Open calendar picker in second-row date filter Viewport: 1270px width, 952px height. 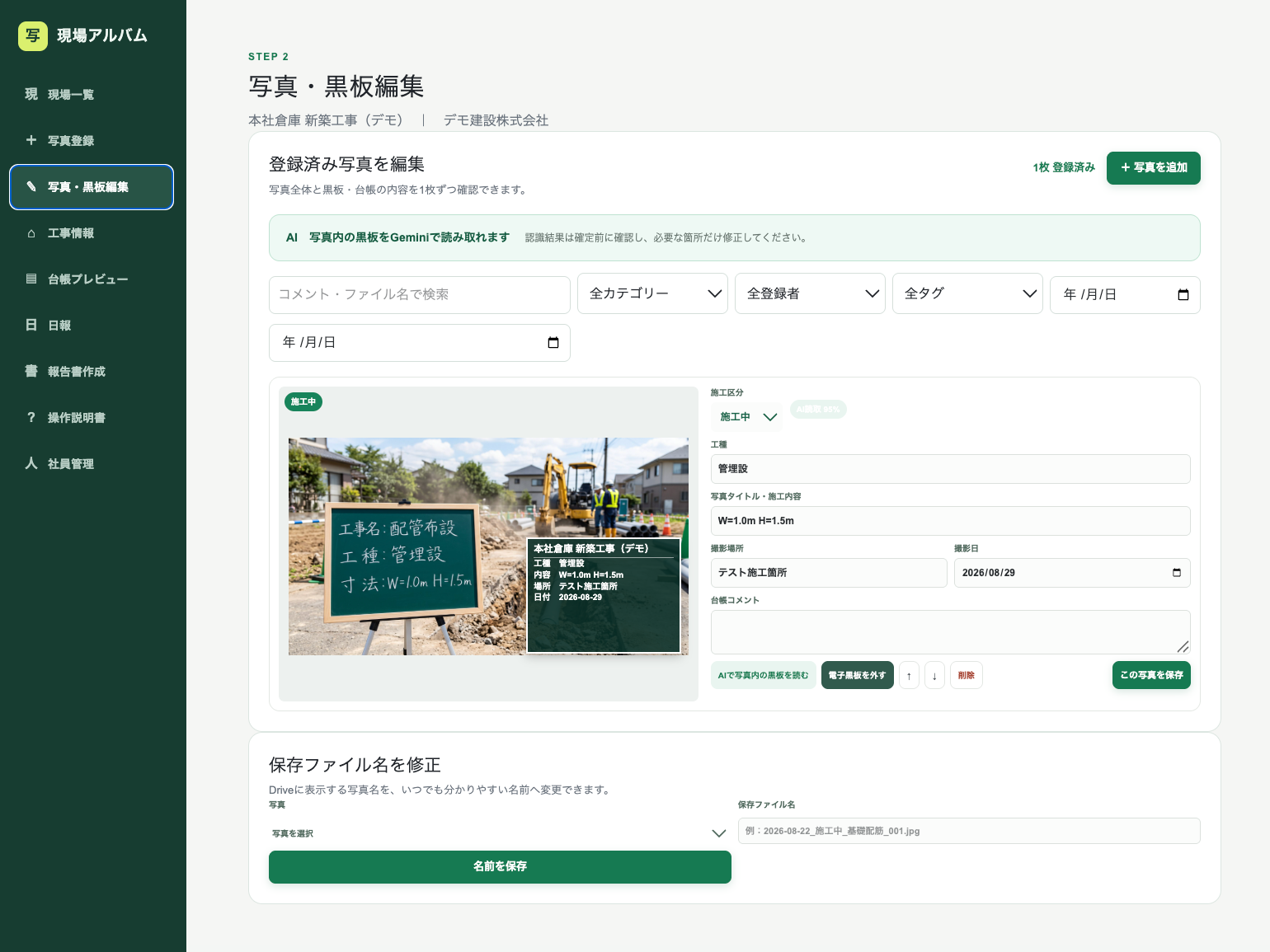point(553,343)
